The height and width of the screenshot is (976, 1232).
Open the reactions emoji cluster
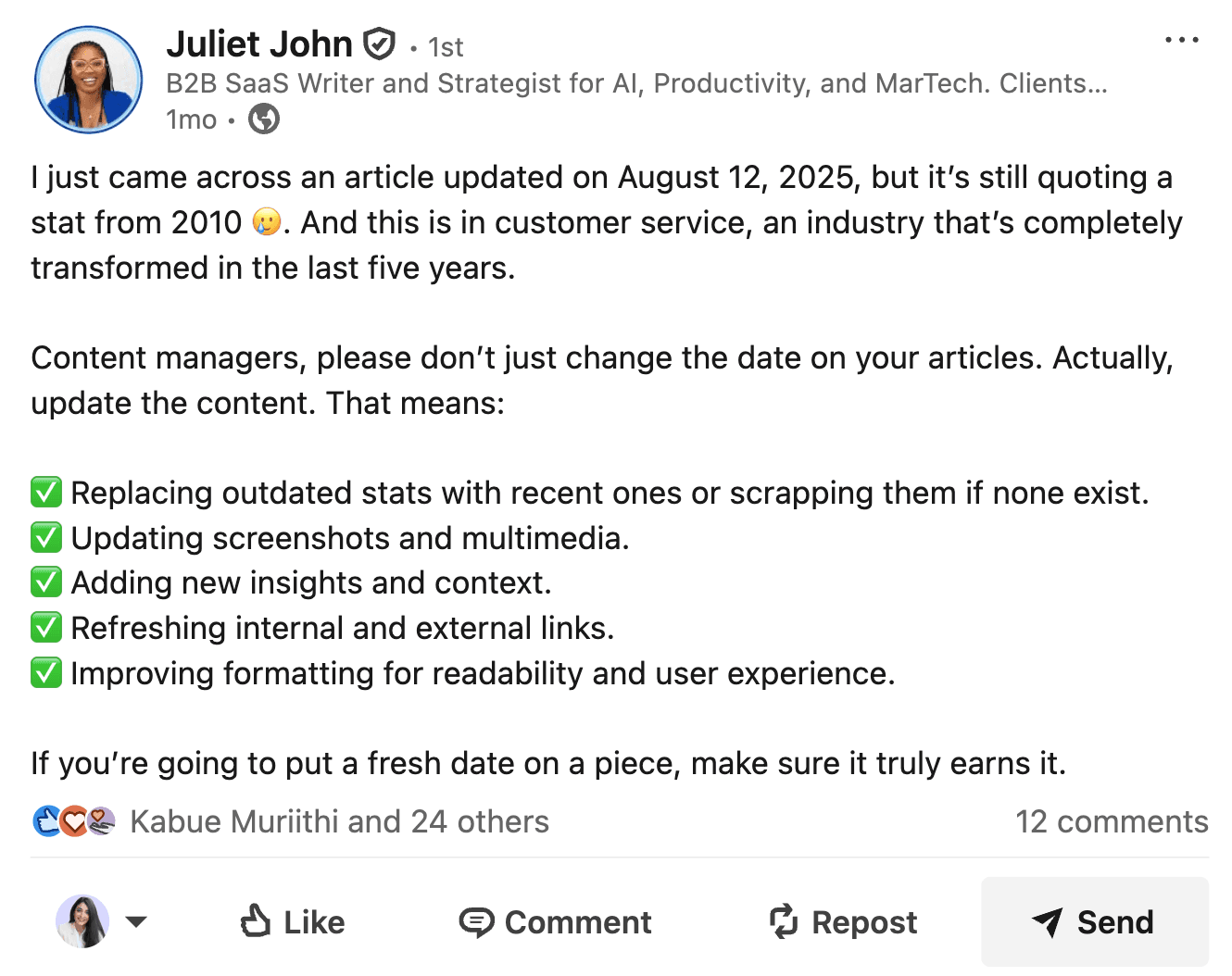pyautogui.click(x=74, y=821)
